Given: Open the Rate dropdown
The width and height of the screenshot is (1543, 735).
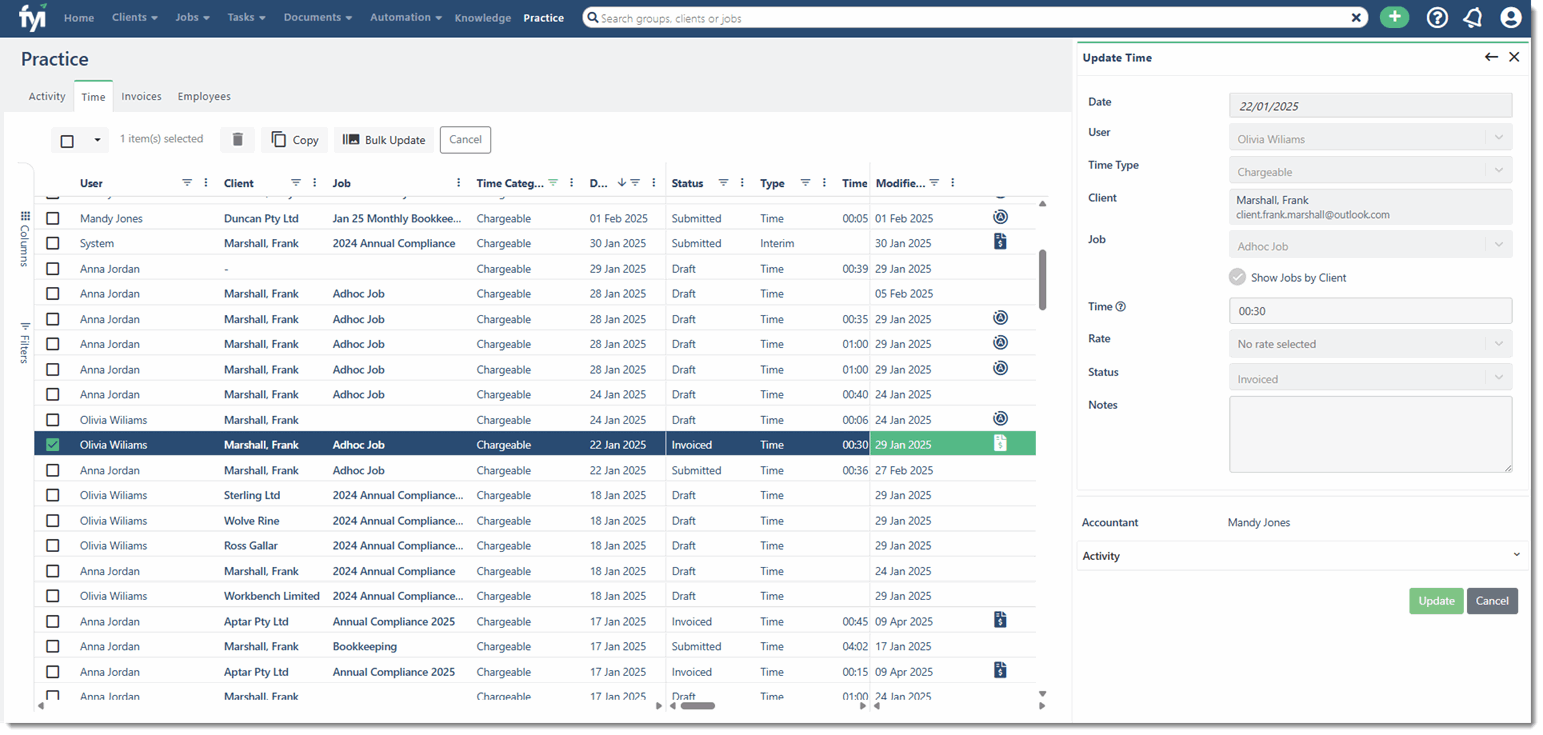Looking at the screenshot, I should point(1370,343).
